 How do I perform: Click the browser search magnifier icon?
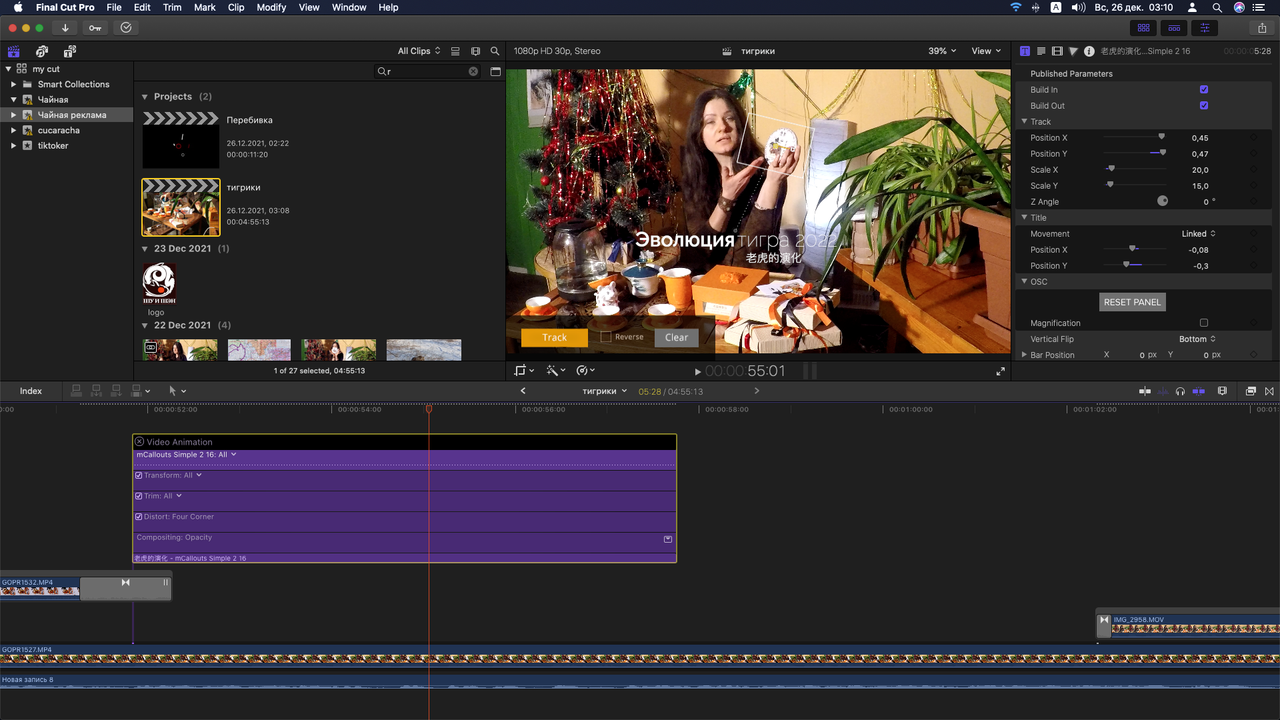495,51
